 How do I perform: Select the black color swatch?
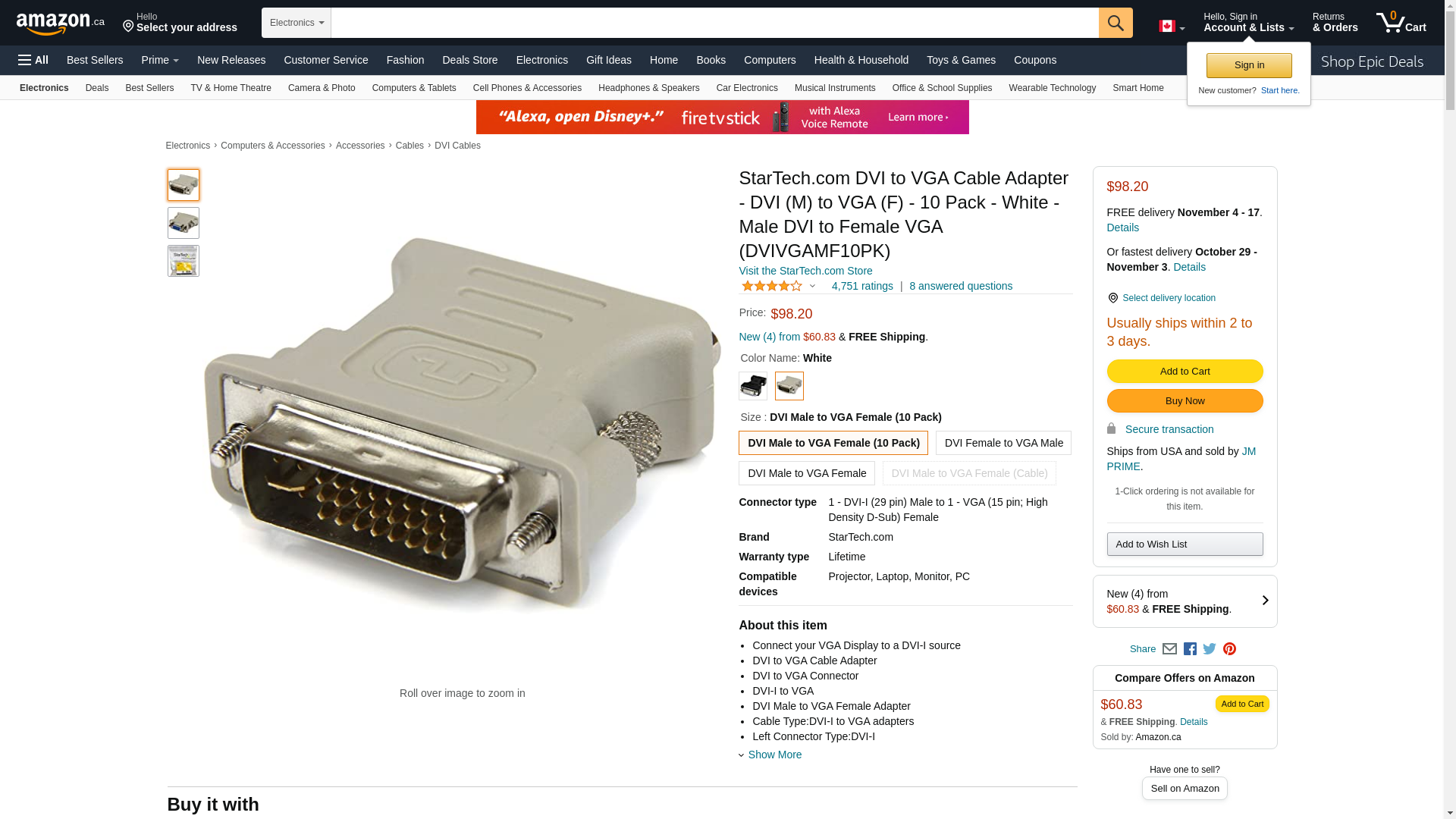tap(753, 386)
